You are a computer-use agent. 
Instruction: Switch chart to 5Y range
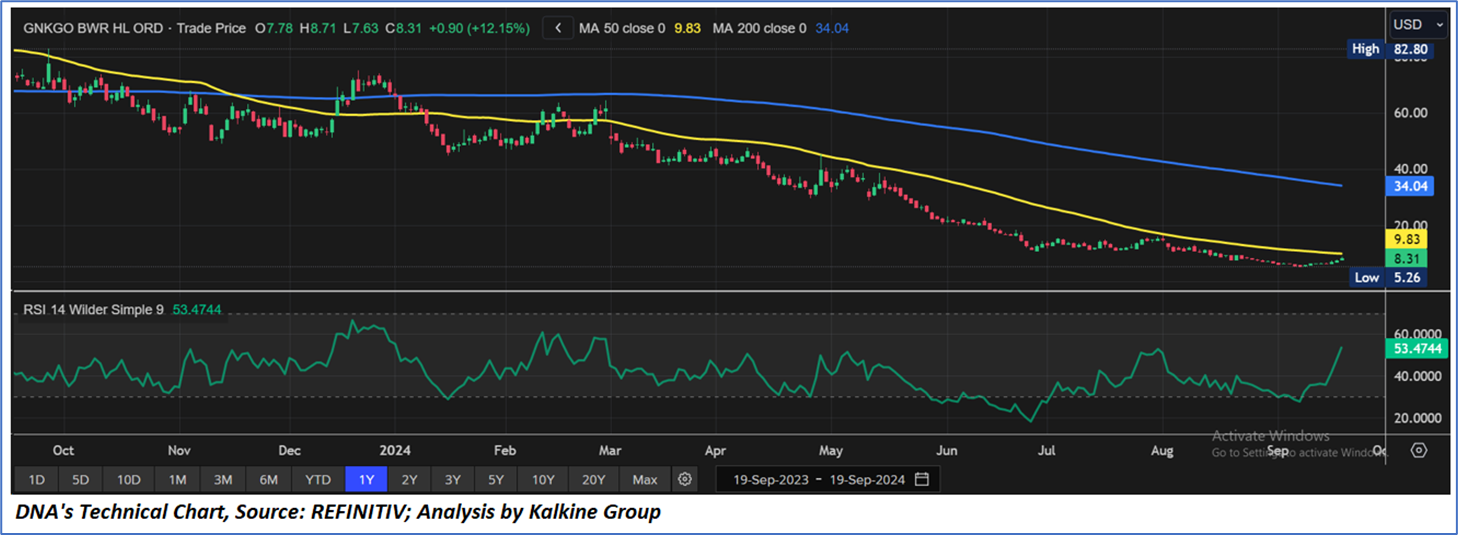[x=496, y=479]
